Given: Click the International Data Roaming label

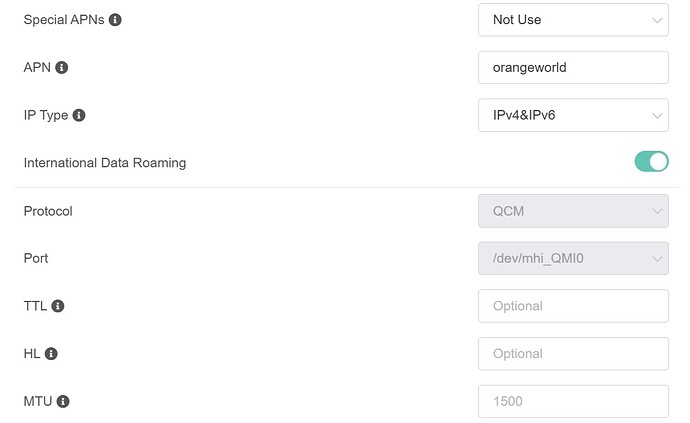Looking at the screenshot, I should coord(105,163).
